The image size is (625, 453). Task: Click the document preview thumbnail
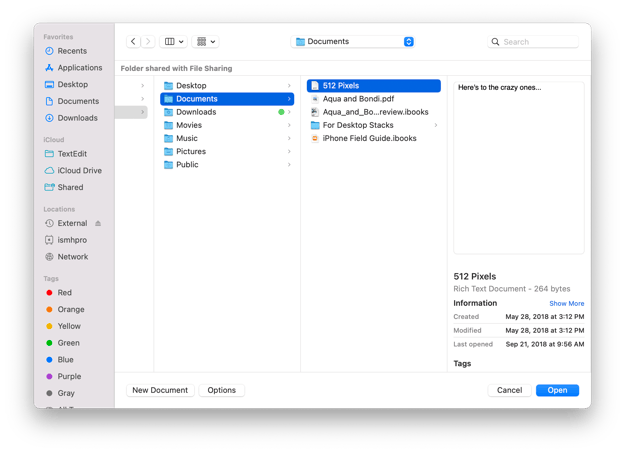(519, 168)
